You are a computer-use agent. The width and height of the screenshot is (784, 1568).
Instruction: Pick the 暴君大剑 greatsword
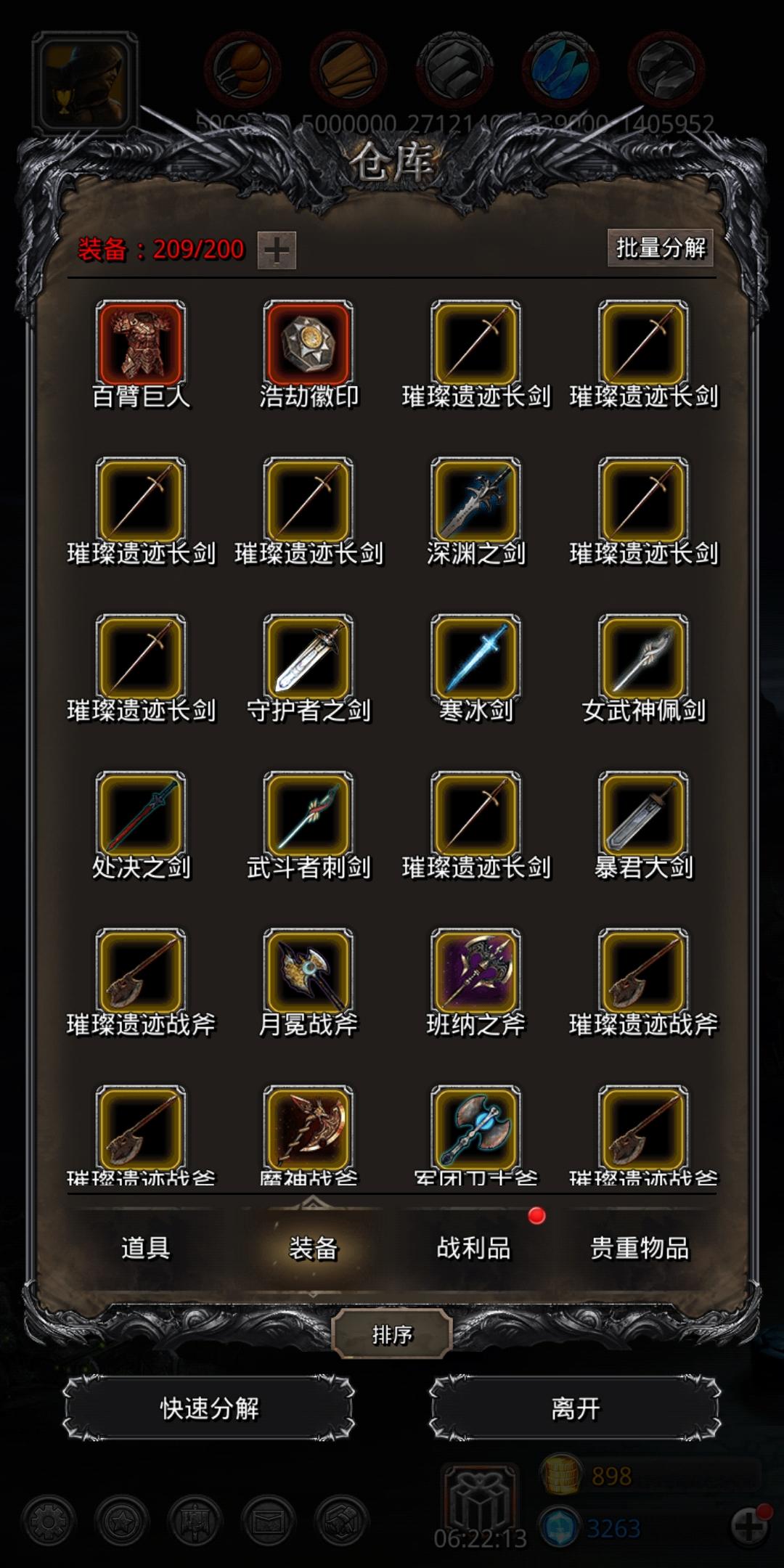pos(643,815)
